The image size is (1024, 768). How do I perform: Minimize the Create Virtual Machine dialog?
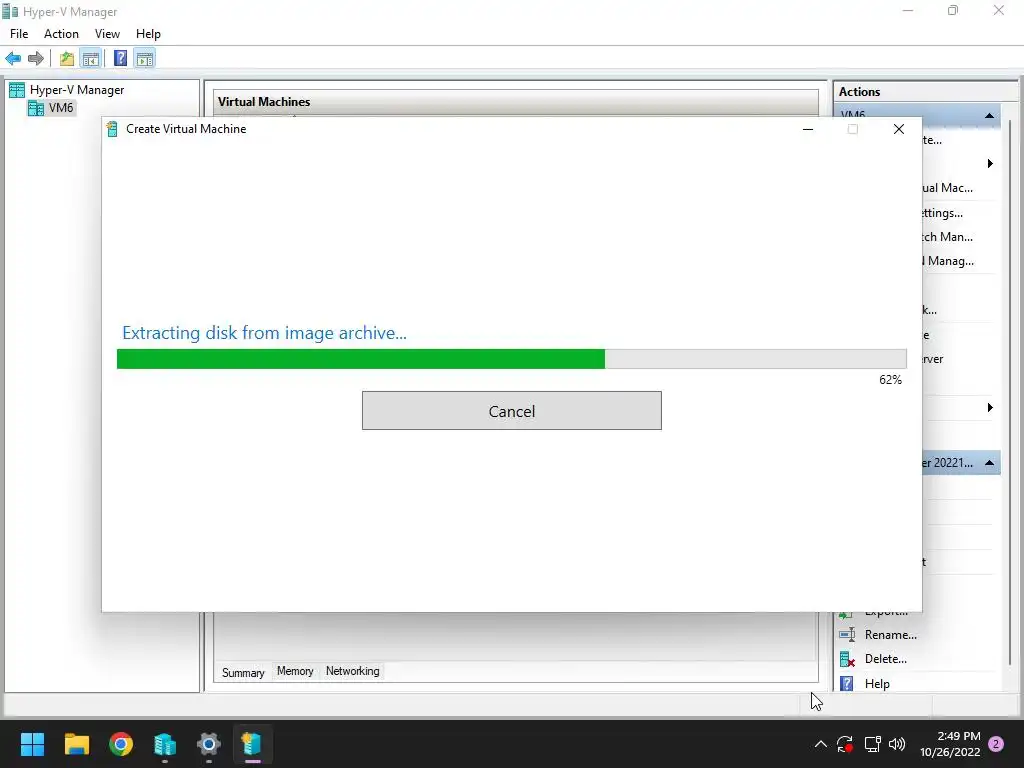pos(808,129)
